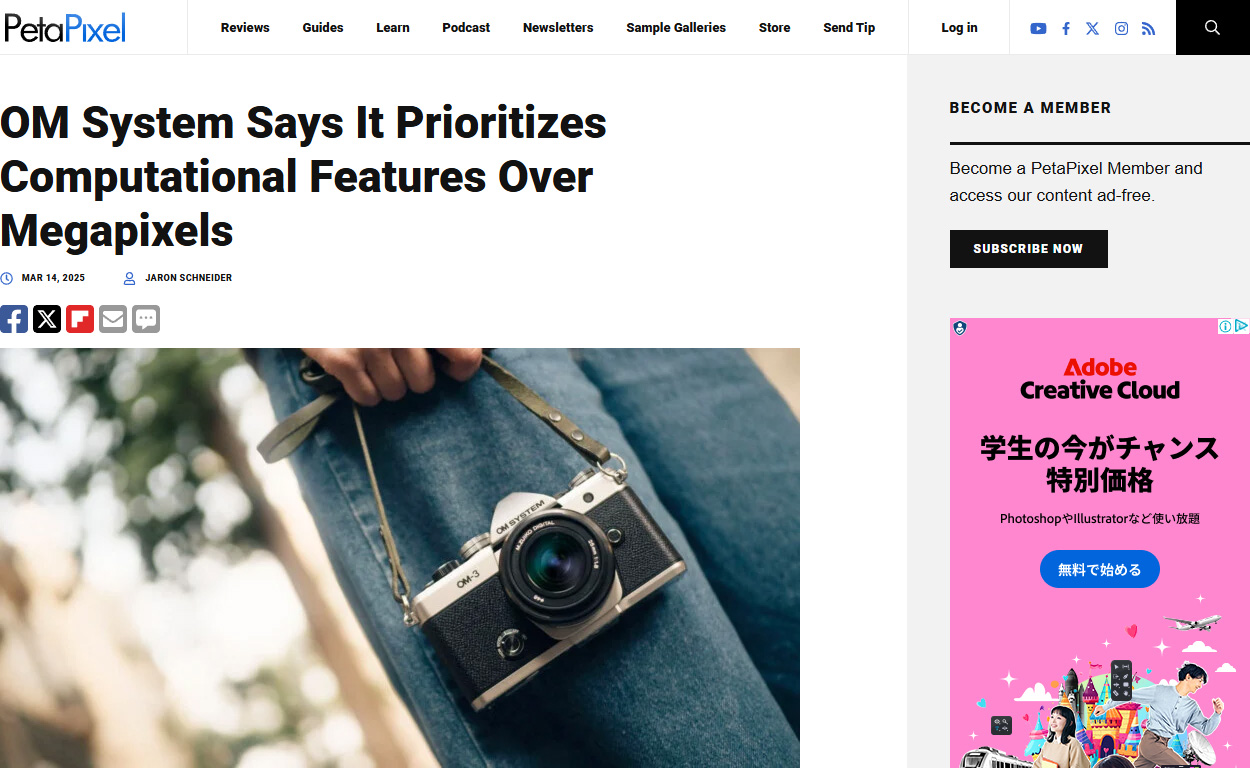Open the X (Twitter) header icon
The height and width of the screenshot is (768, 1250).
point(1092,28)
